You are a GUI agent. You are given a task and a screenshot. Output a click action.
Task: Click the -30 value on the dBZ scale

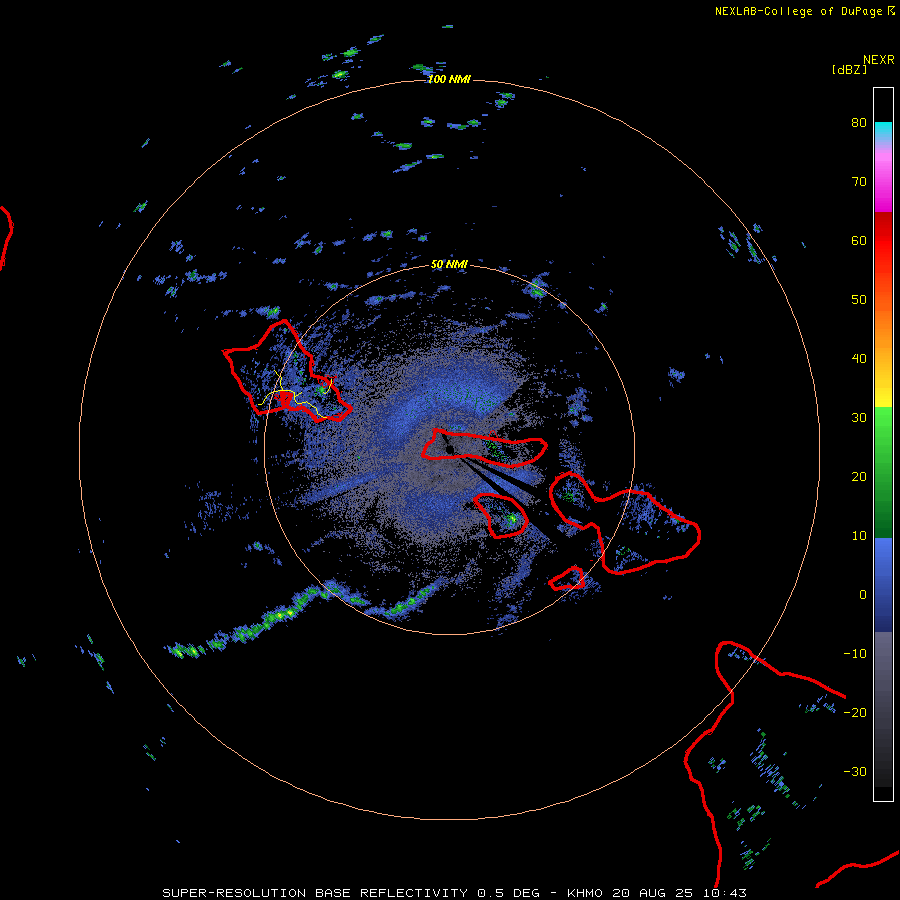855,771
